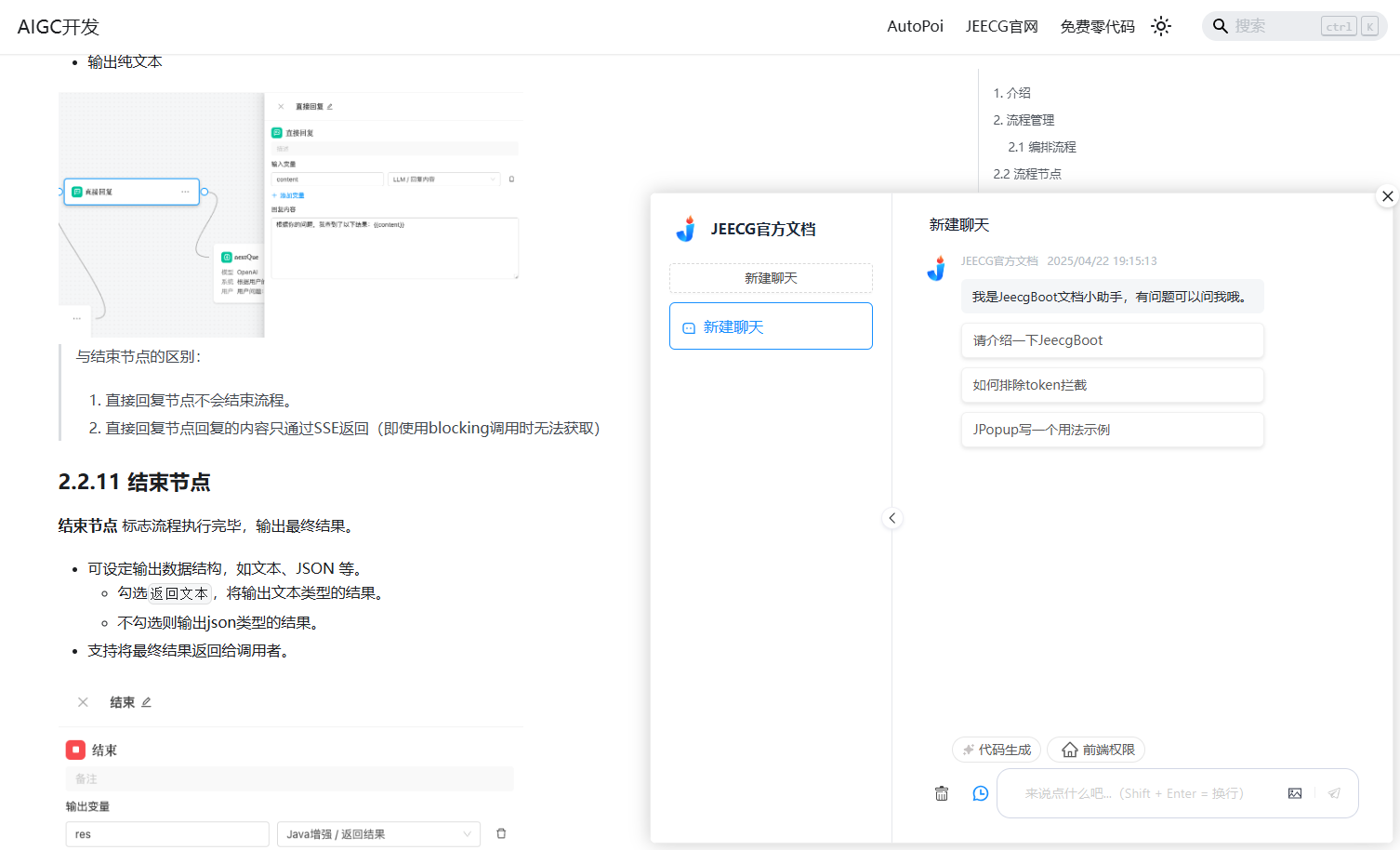Jump to 1. 介绍 in the outline

tap(1011, 93)
